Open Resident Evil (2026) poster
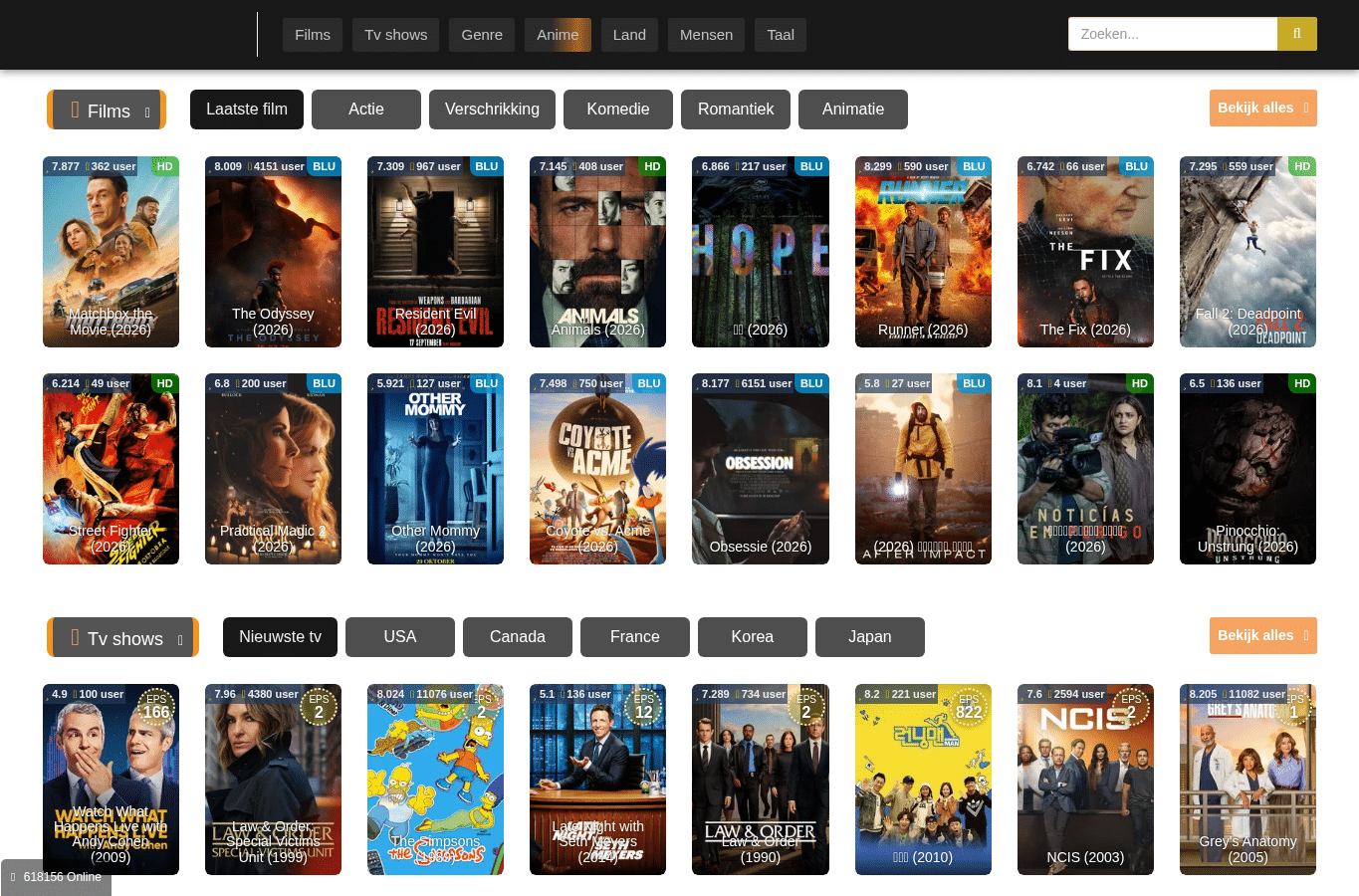 (435, 252)
